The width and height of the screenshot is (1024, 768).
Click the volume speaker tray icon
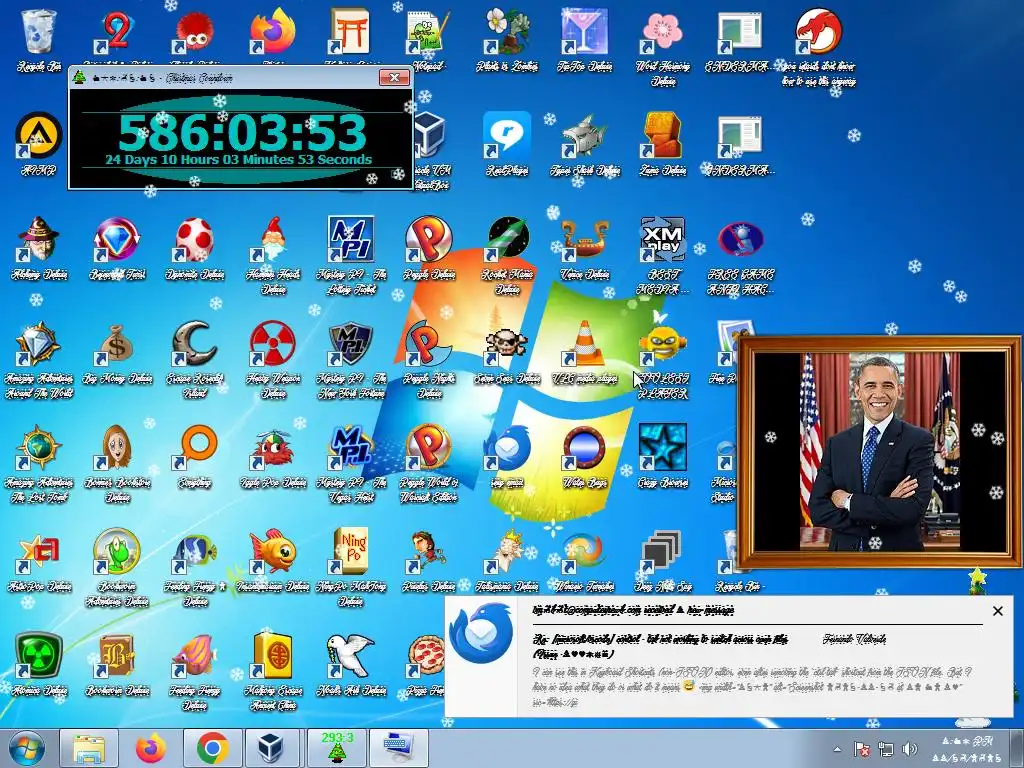click(x=909, y=750)
